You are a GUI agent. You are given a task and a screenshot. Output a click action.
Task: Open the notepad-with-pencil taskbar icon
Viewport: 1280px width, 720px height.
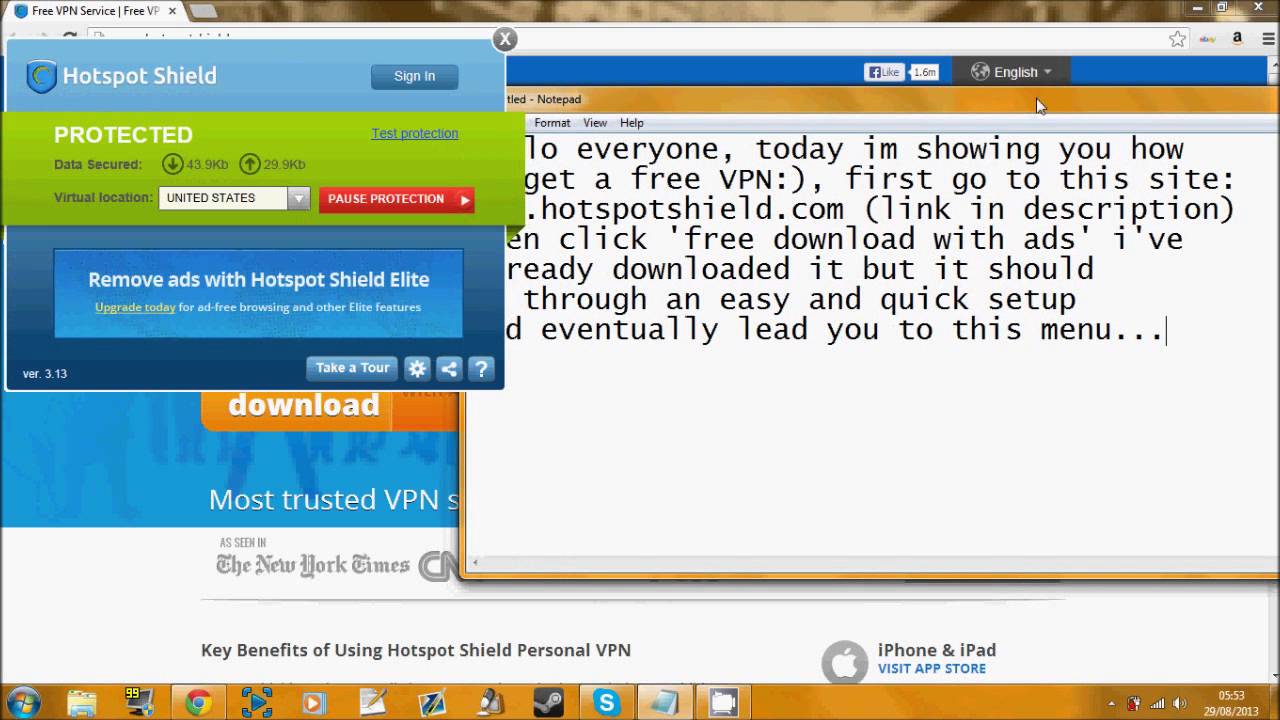click(x=373, y=703)
